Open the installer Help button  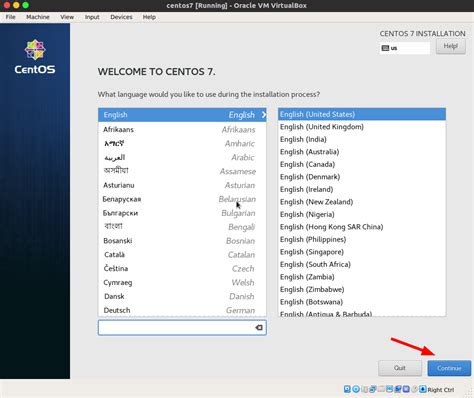451,46
